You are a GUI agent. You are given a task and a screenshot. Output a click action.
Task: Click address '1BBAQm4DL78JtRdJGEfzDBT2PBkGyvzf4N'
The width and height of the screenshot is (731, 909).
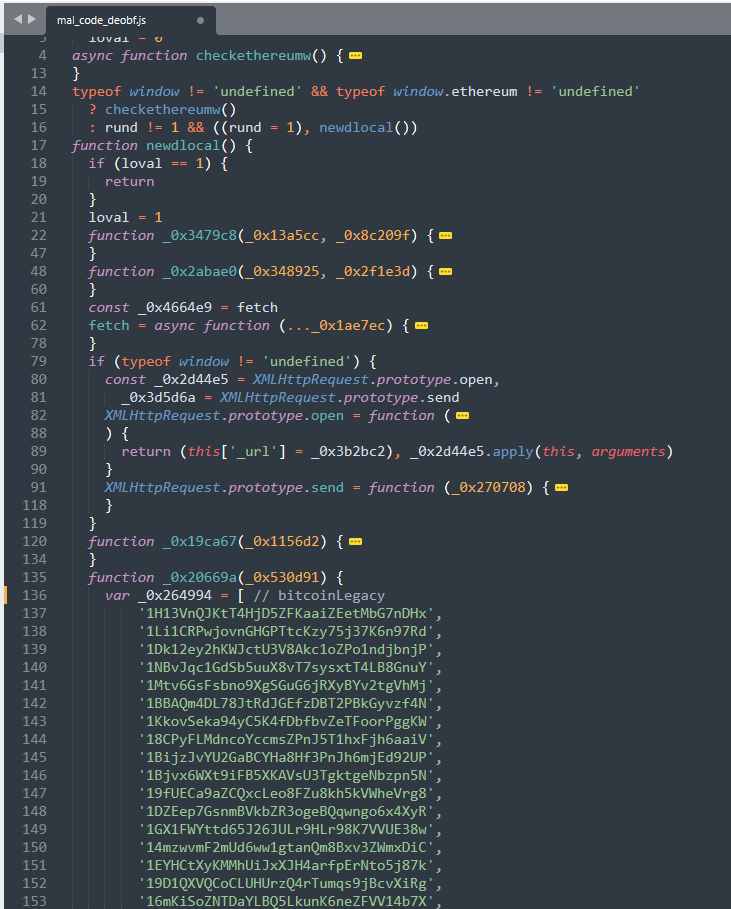(x=286, y=703)
